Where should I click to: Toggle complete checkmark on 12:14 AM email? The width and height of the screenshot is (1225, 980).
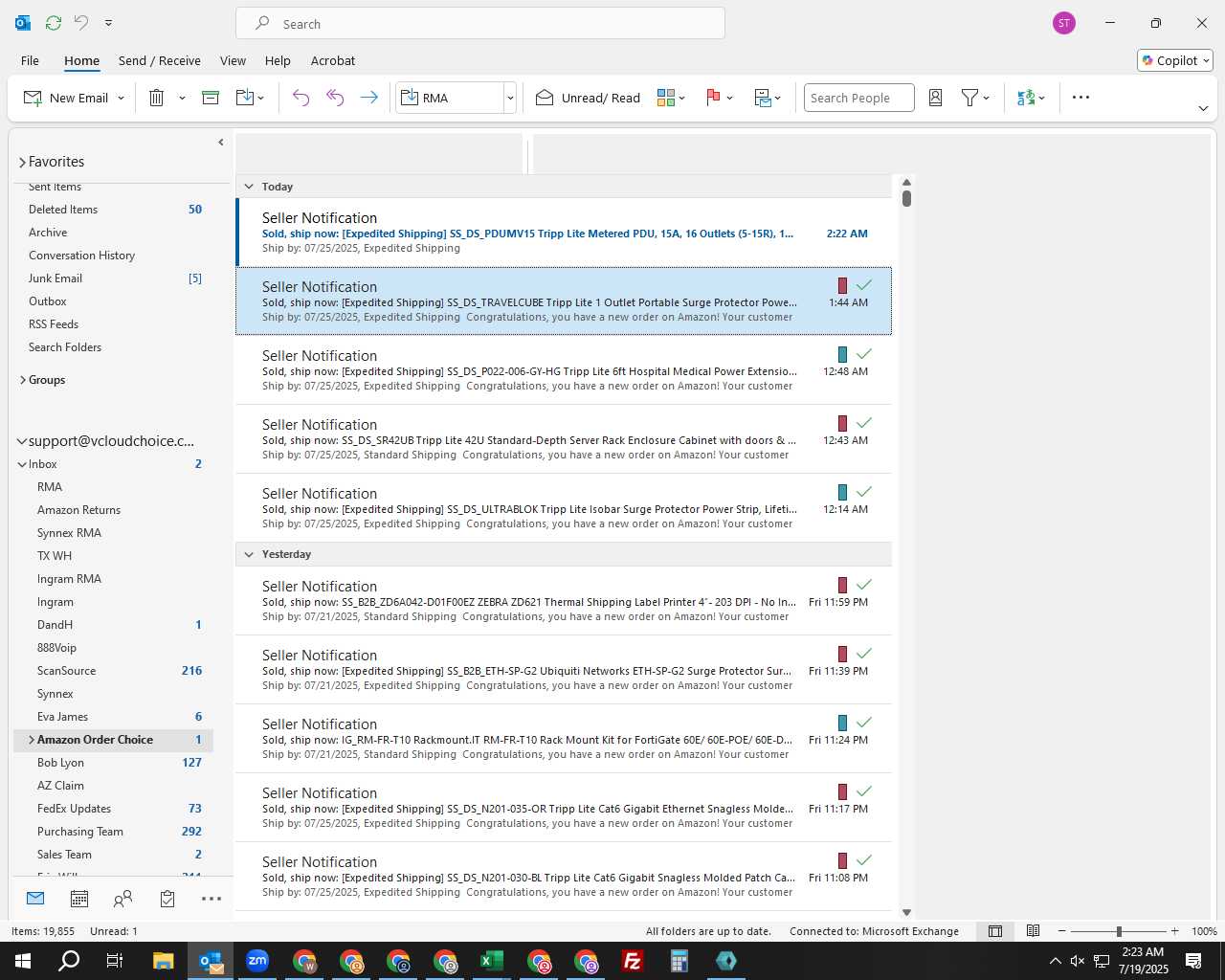(x=864, y=492)
